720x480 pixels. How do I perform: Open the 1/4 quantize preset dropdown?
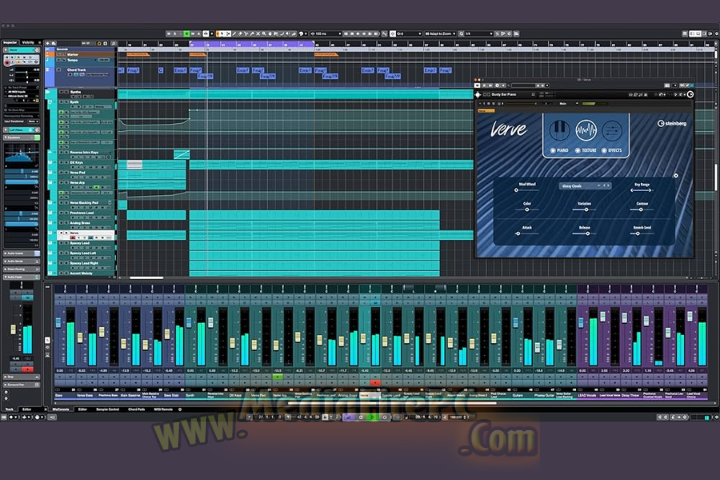point(479,34)
